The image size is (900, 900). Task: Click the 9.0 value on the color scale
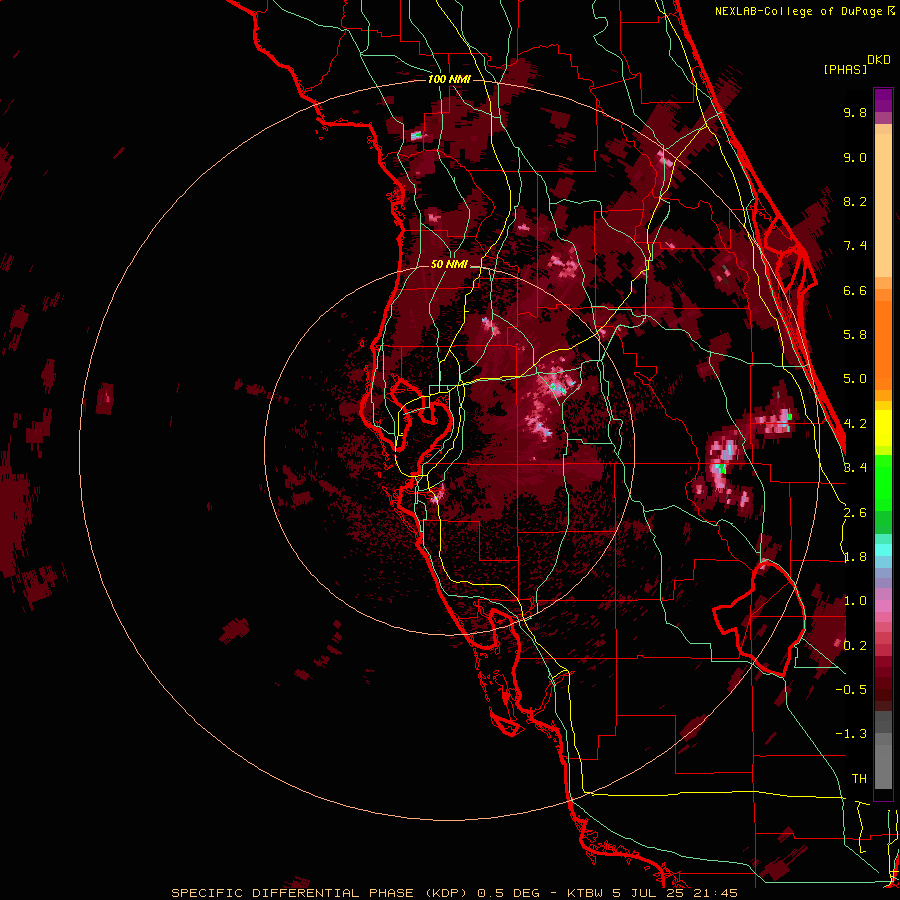855,157
